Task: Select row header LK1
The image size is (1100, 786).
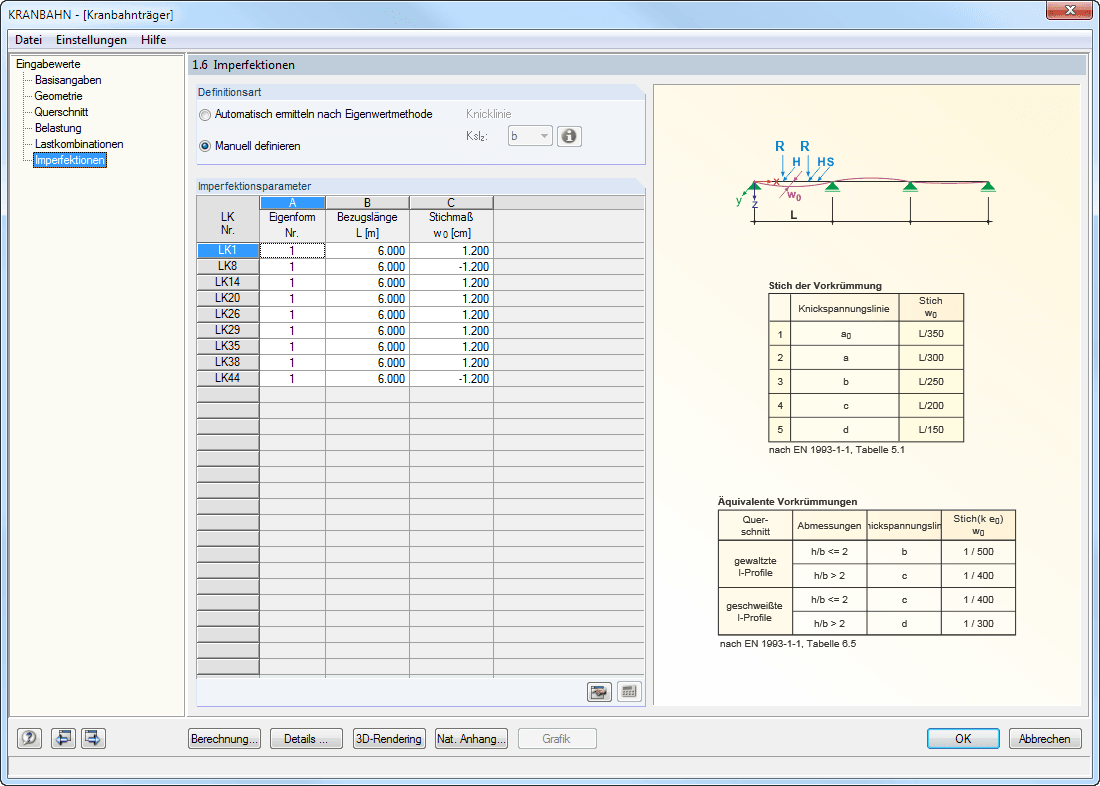Action: 228,251
